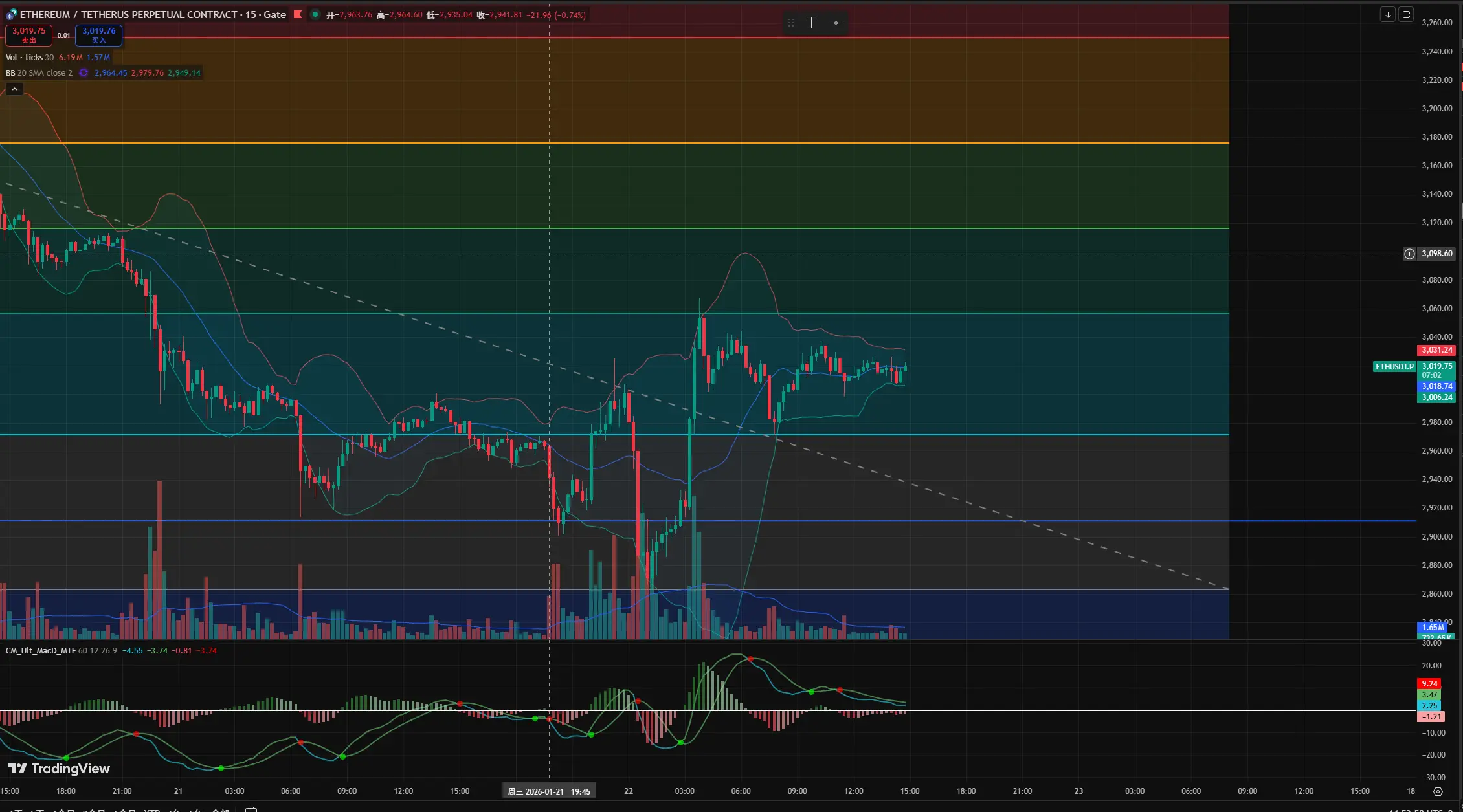Click the down-arrow chart pane button
1463x812 pixels.
(1387, 15)
